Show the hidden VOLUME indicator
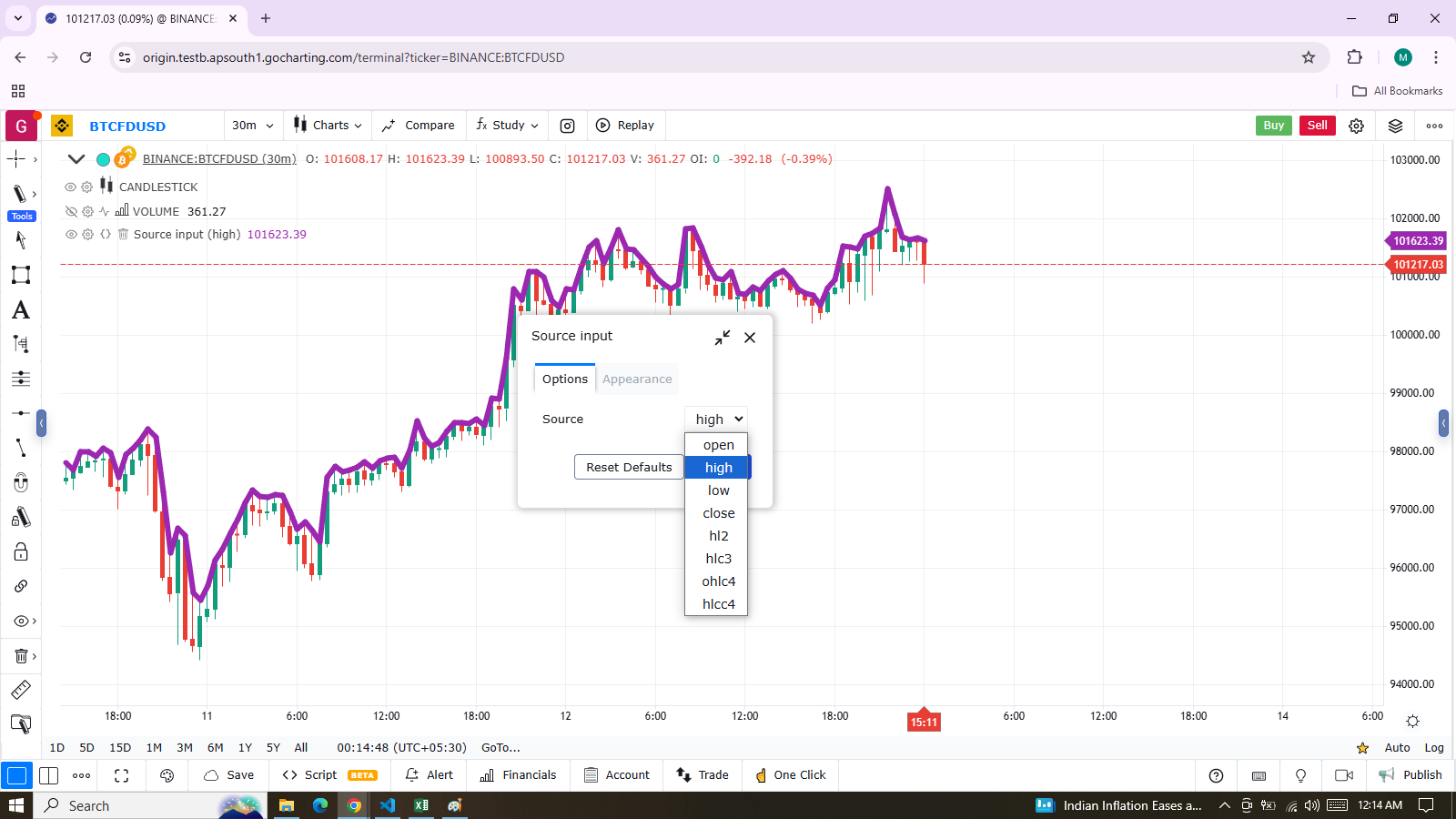 point(70,211)
